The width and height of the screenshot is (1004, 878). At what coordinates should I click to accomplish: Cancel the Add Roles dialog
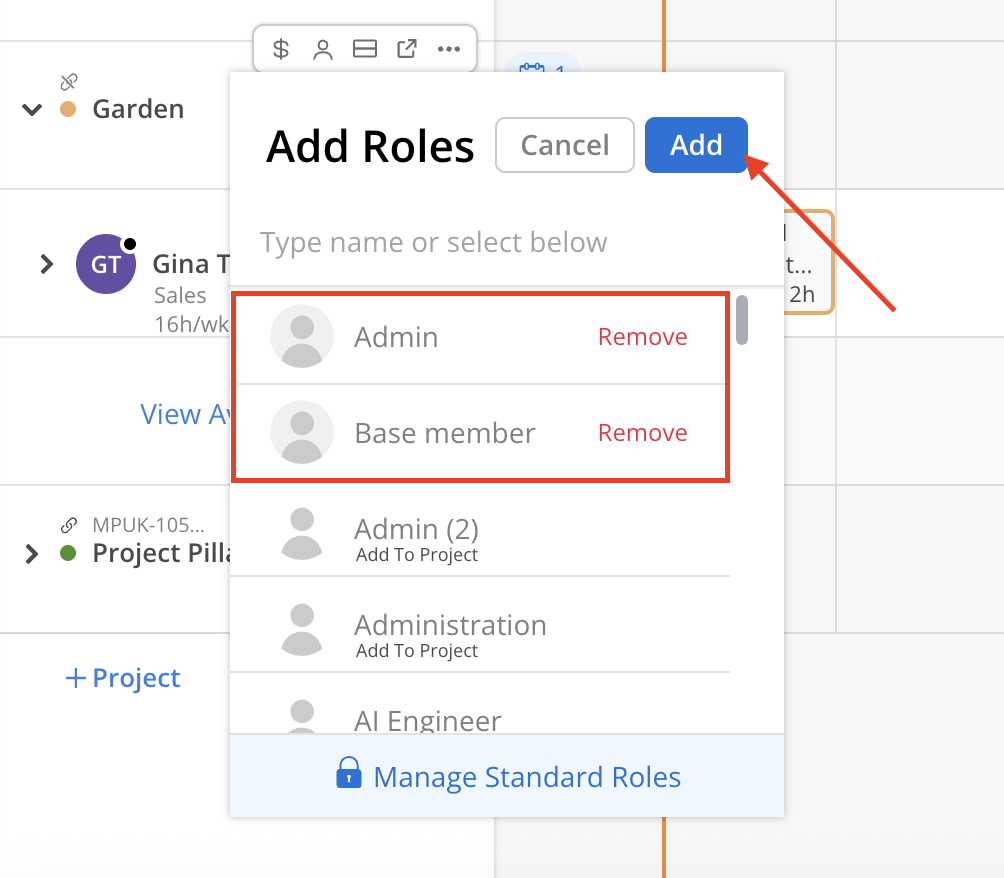tap(565, 145)
